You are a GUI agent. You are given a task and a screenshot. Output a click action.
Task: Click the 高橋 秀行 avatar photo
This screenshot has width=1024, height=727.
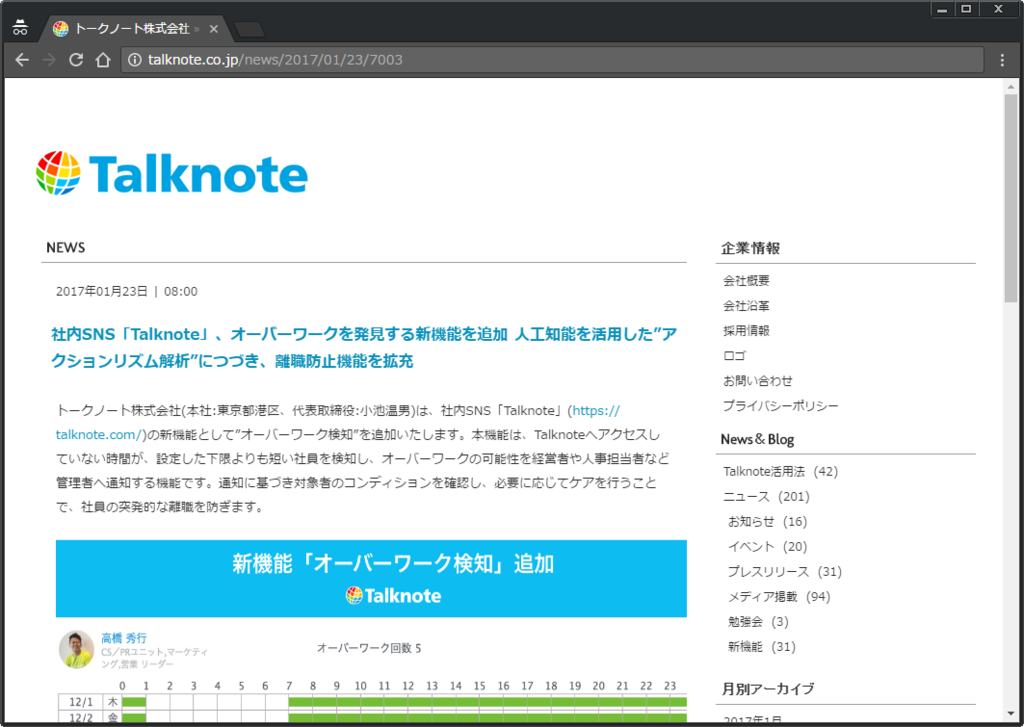click(x=76, y=649)
